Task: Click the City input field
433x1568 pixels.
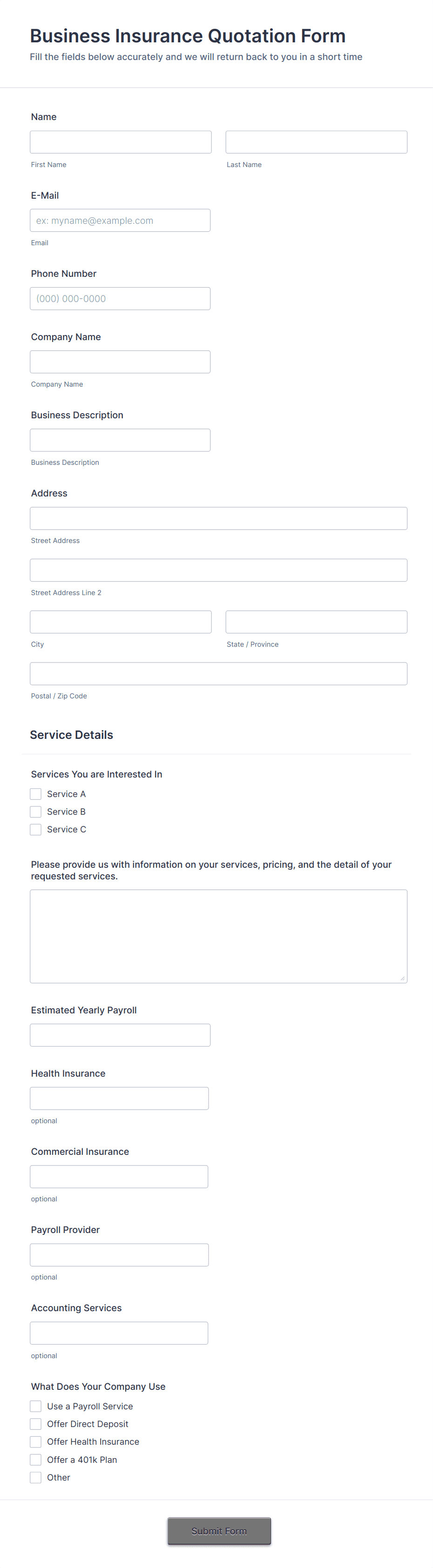Action: tap(120, 622)
